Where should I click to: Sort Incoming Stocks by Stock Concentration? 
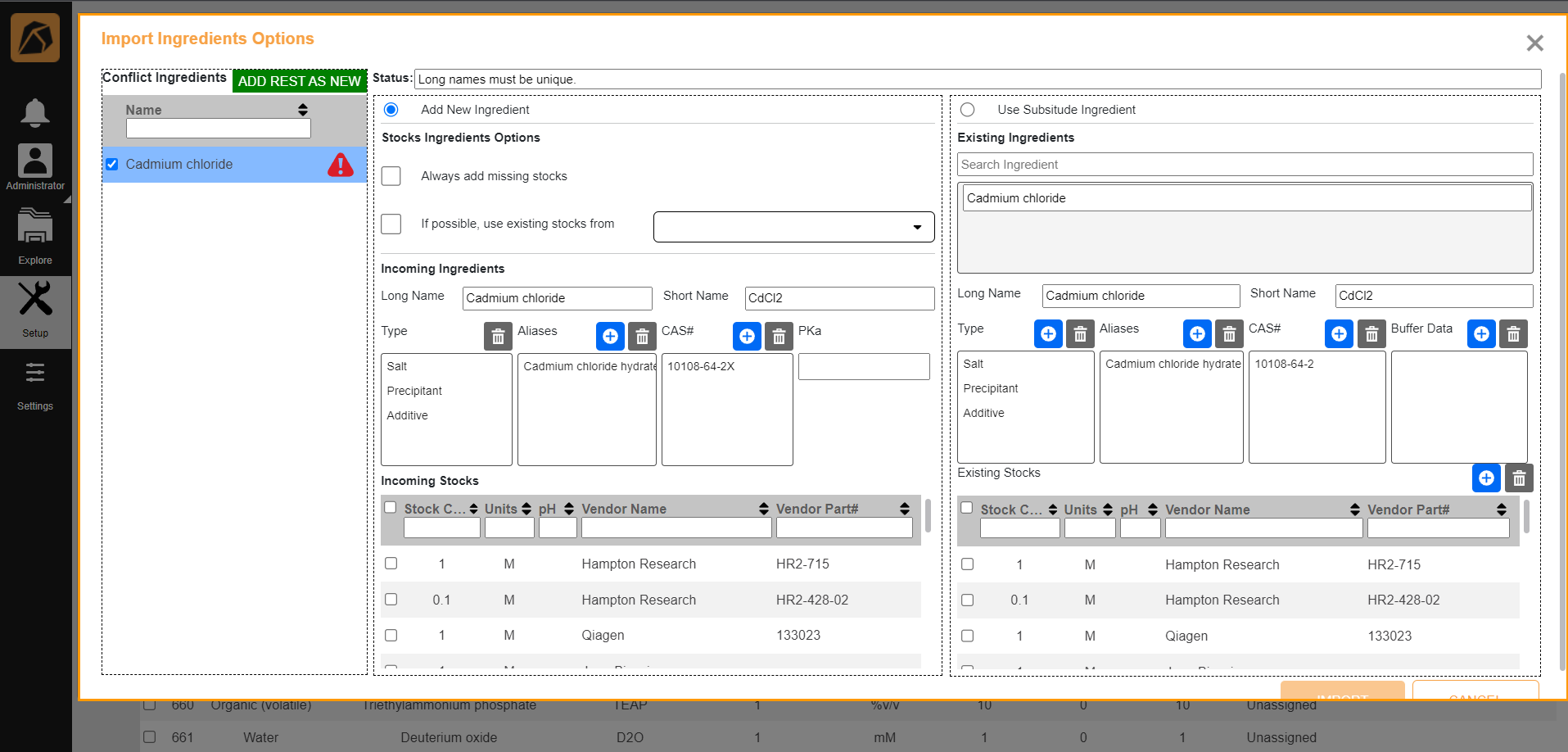[473, 509]
